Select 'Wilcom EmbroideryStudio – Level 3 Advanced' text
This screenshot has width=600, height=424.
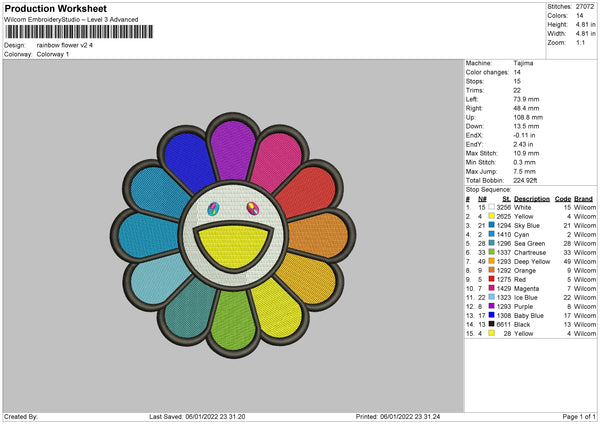pos(71,20)
